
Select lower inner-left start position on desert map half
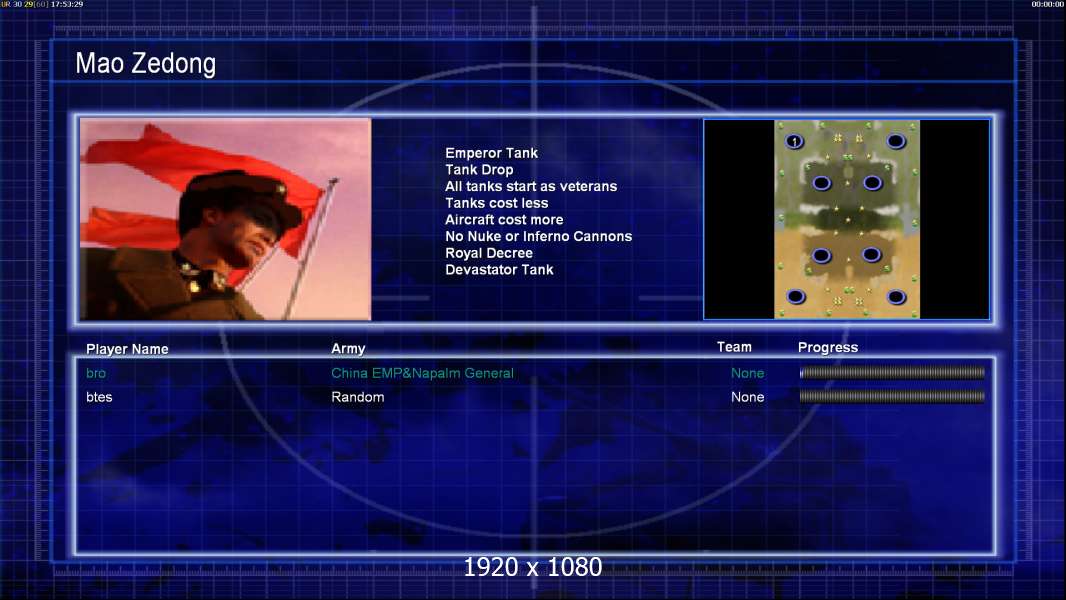pyautogui.click(x=821, y=255)
